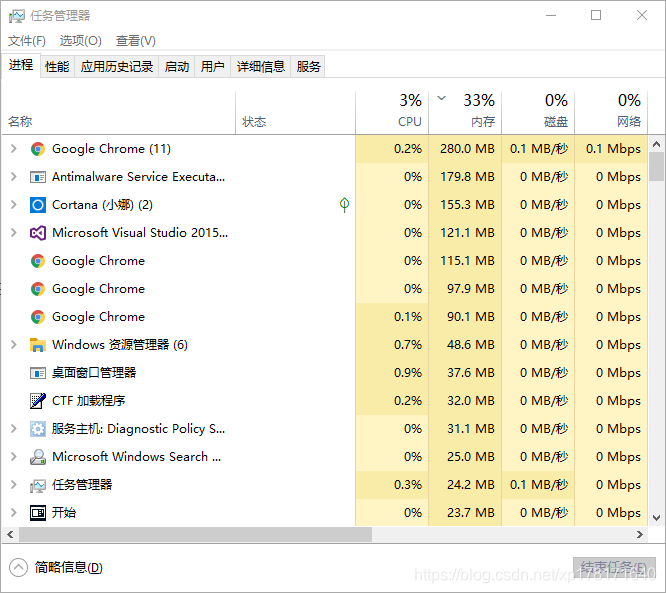Select the 桌面窗口管理器 row name
The width and height of the screenshot is (666, 593).
[x=94, y=373]
